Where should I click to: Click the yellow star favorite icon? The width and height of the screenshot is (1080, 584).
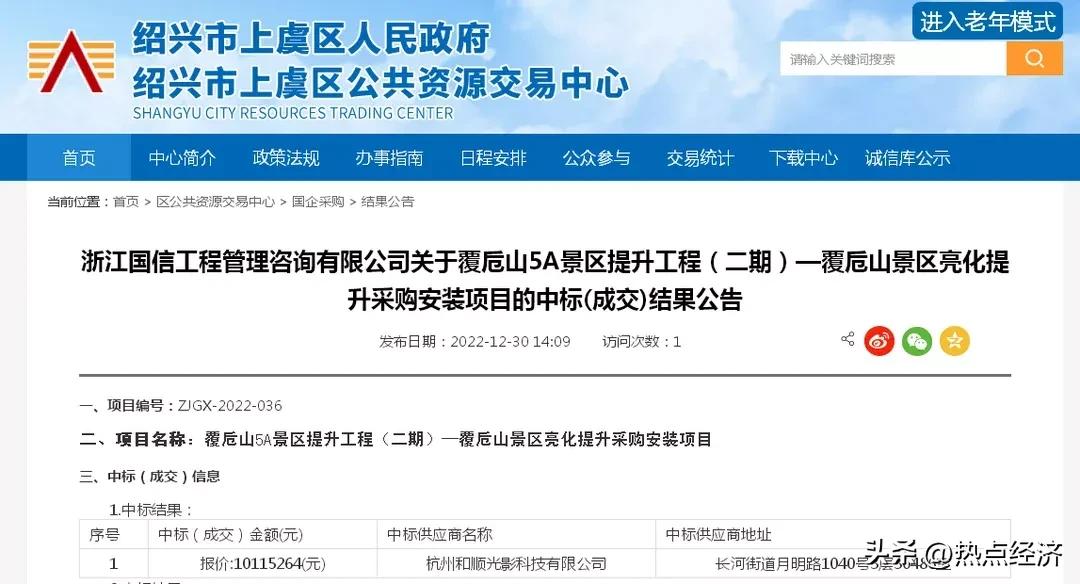[x=954, y=341]
